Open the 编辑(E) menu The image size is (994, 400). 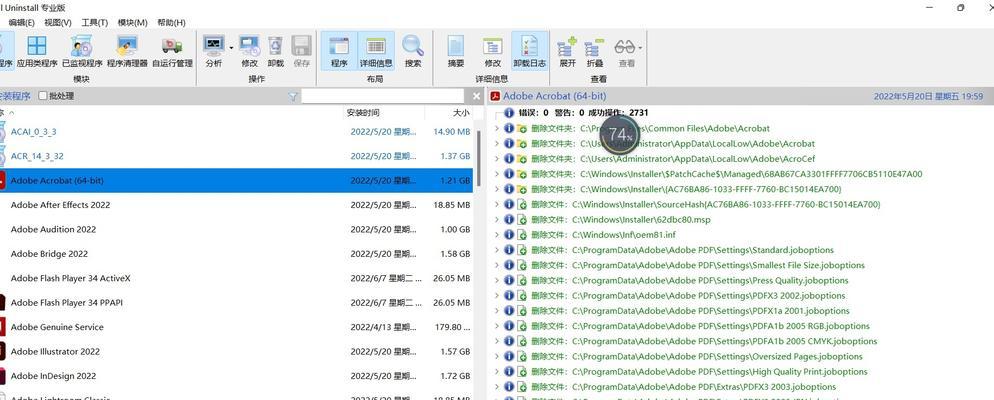pyautogui.click(x=22, y=23)
